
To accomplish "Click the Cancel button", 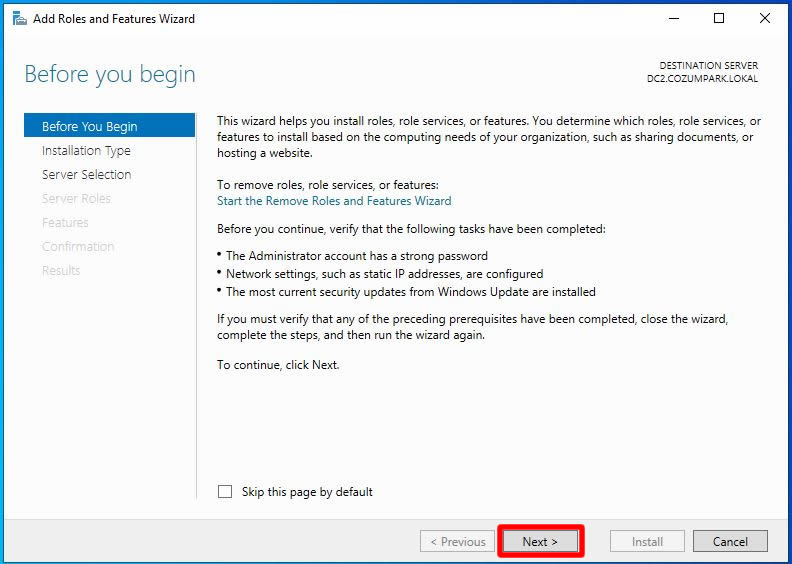I will (730, 541).
